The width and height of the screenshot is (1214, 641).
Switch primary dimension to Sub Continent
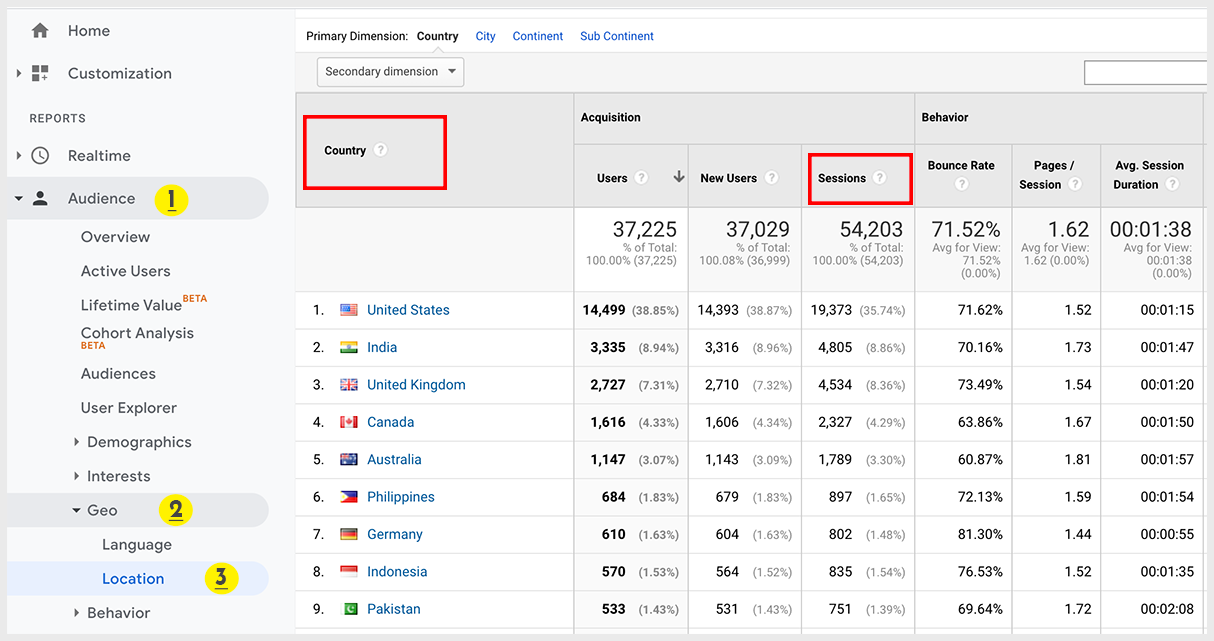616,36
